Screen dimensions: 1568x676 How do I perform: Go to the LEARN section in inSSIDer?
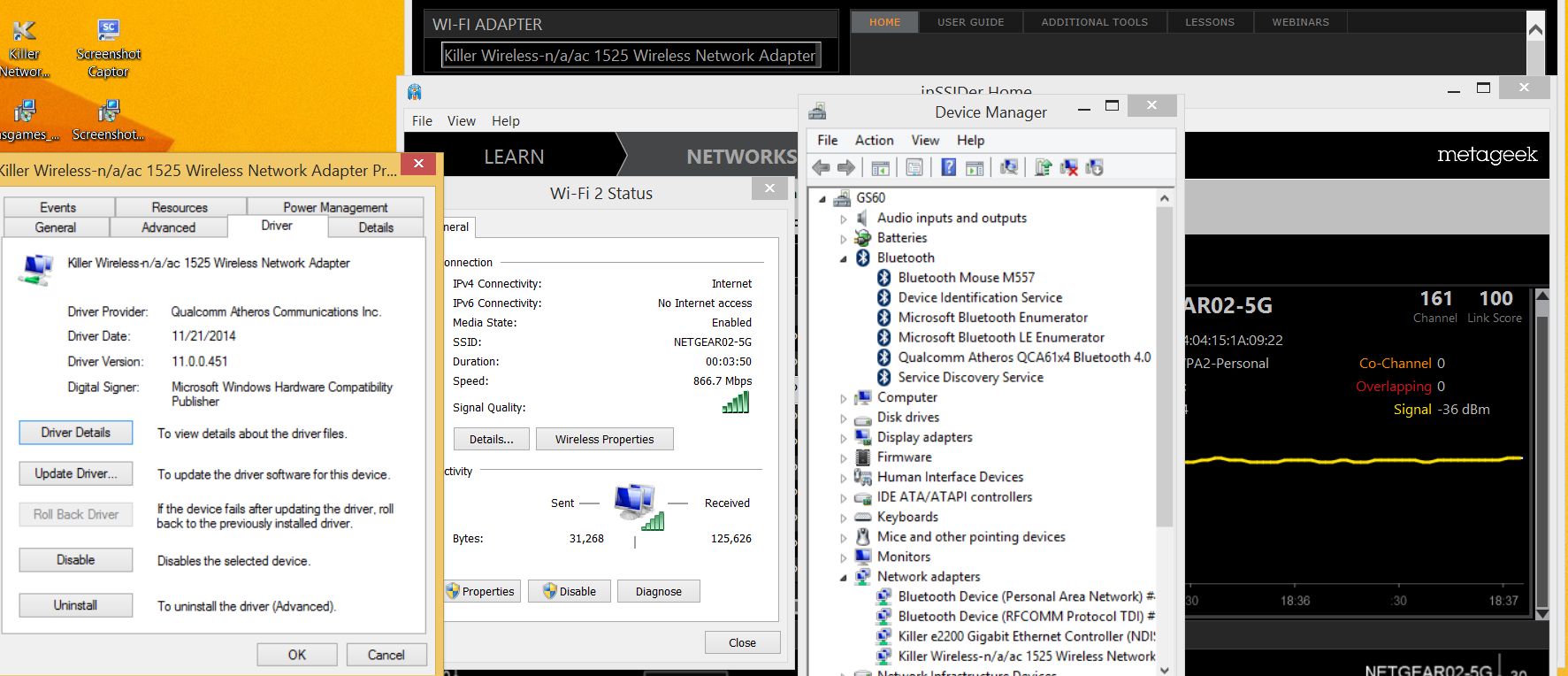pyautogui.click(x=514, y=157)
